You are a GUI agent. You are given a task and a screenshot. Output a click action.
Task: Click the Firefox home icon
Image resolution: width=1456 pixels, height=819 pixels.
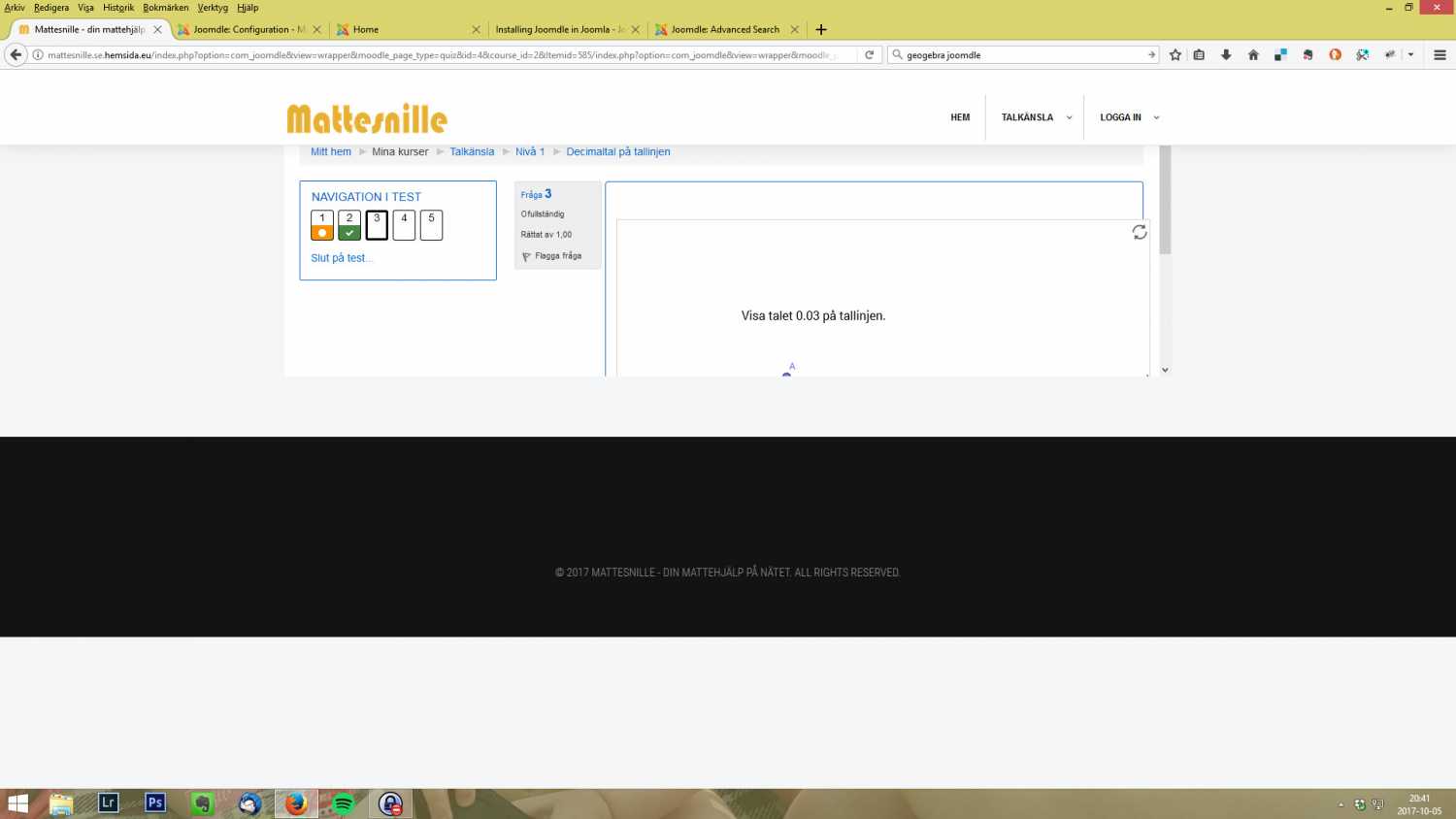1253,55
